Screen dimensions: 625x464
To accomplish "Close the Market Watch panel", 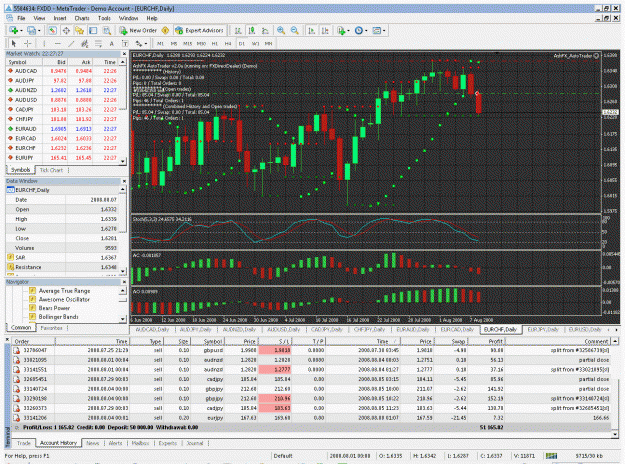I will [x=124, y=53].
